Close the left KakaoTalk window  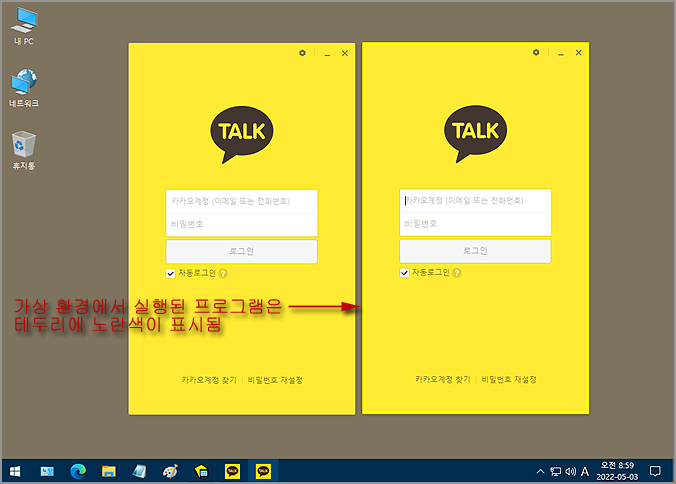coord(345,53)
